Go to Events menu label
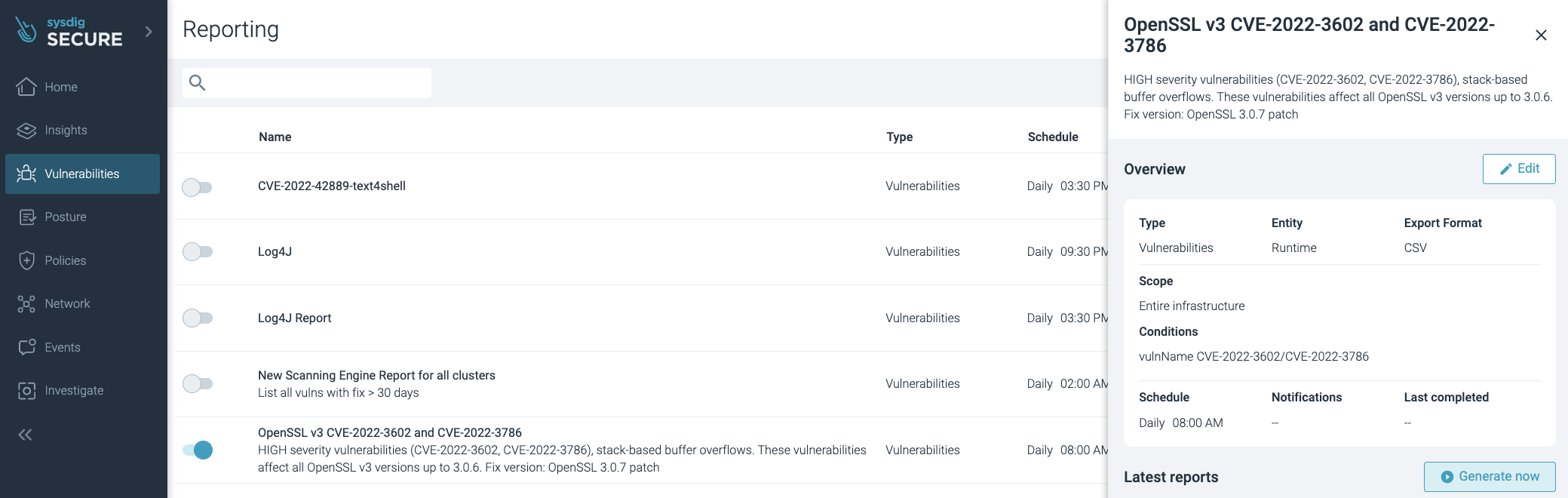This screenshot has width=1568, height=498. click(63, 348)
